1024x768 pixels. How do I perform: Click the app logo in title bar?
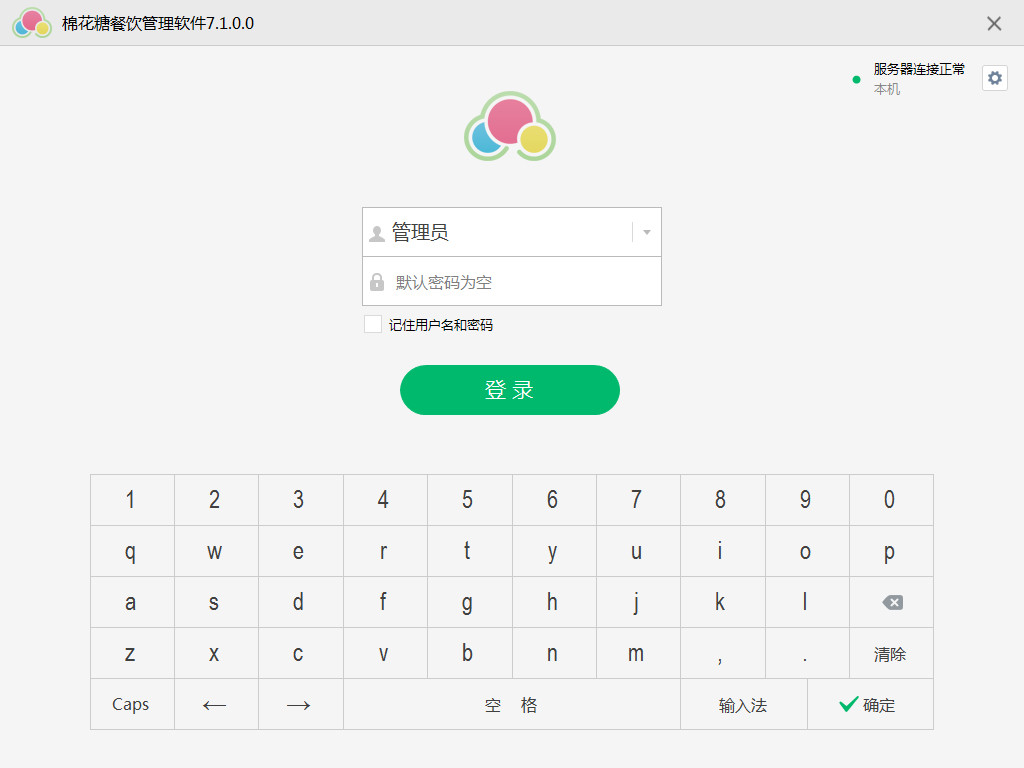(x=32, y=23)
